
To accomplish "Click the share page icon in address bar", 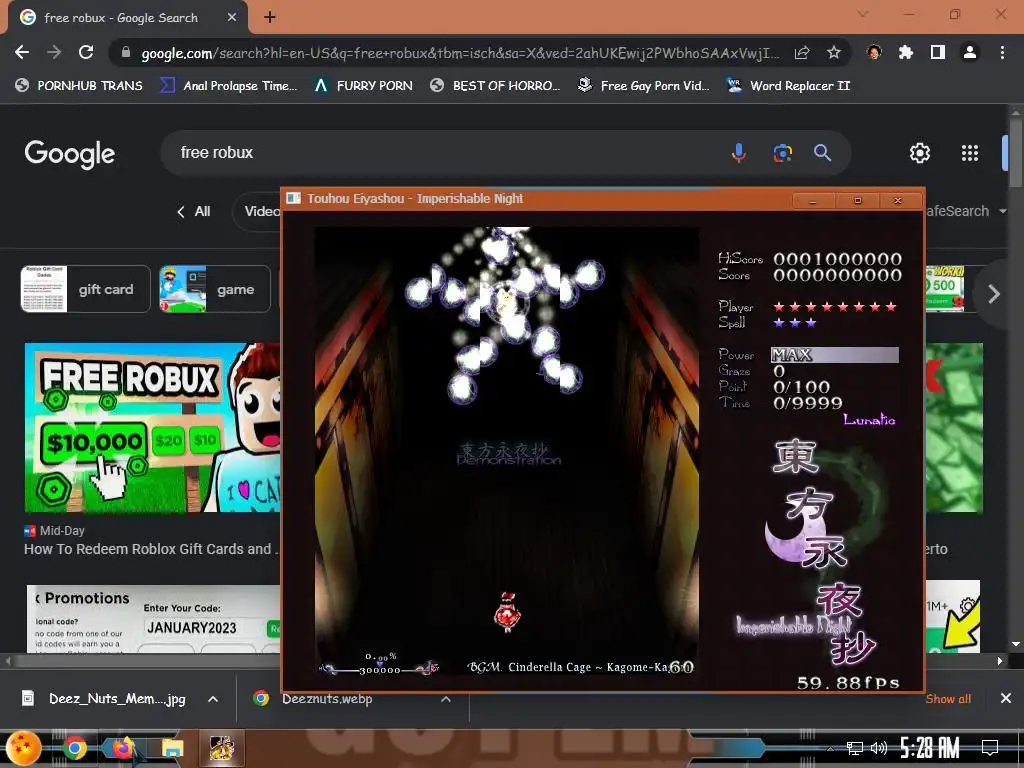I will coord(802,53).
